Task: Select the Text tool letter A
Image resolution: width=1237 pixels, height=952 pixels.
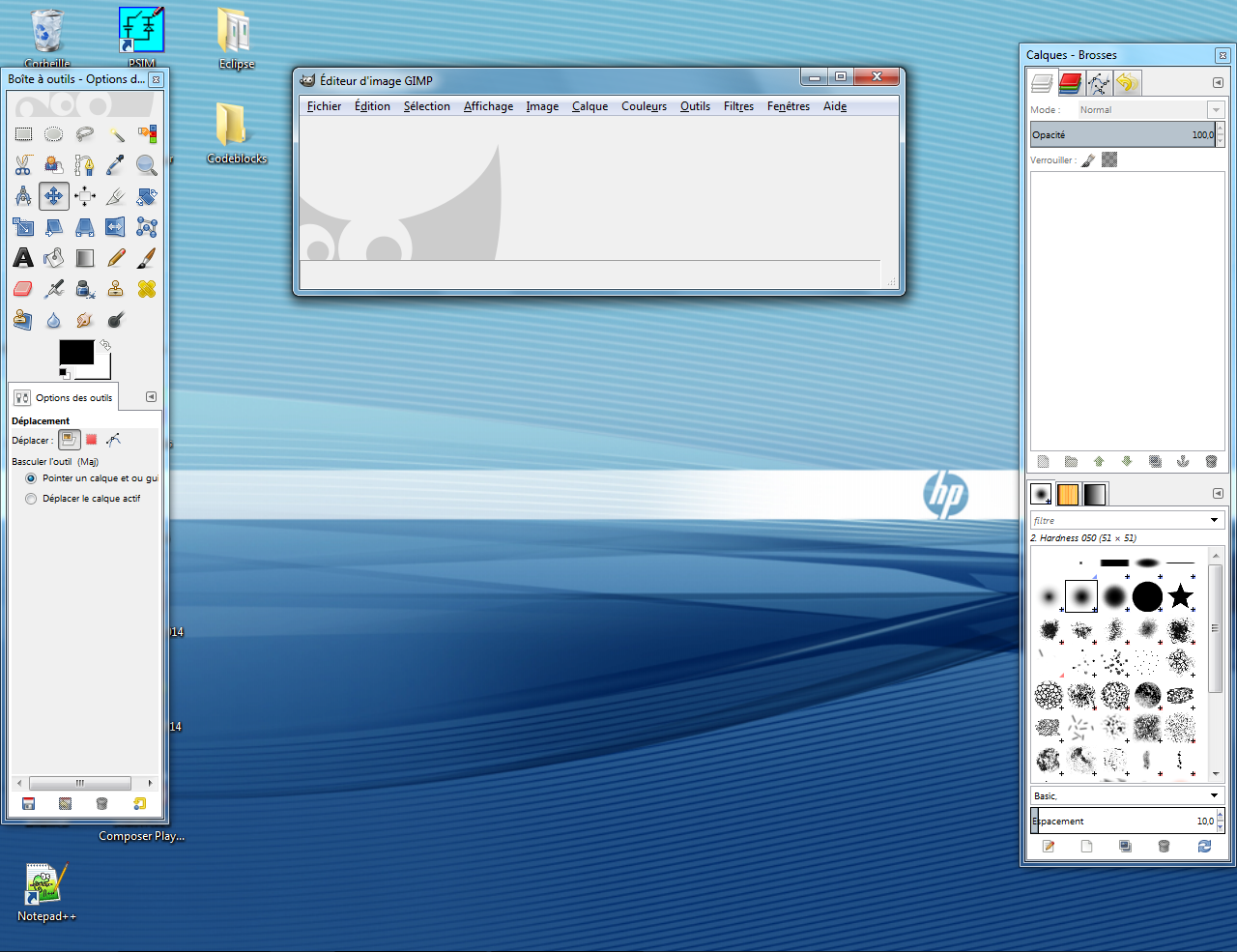Action: [23, 258]
